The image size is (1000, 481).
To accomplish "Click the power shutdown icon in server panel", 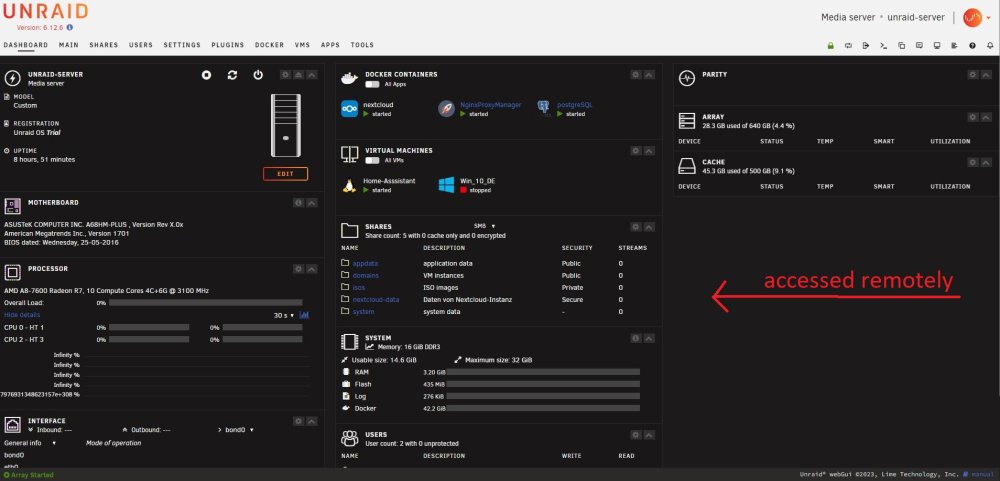I will point(258,75).
